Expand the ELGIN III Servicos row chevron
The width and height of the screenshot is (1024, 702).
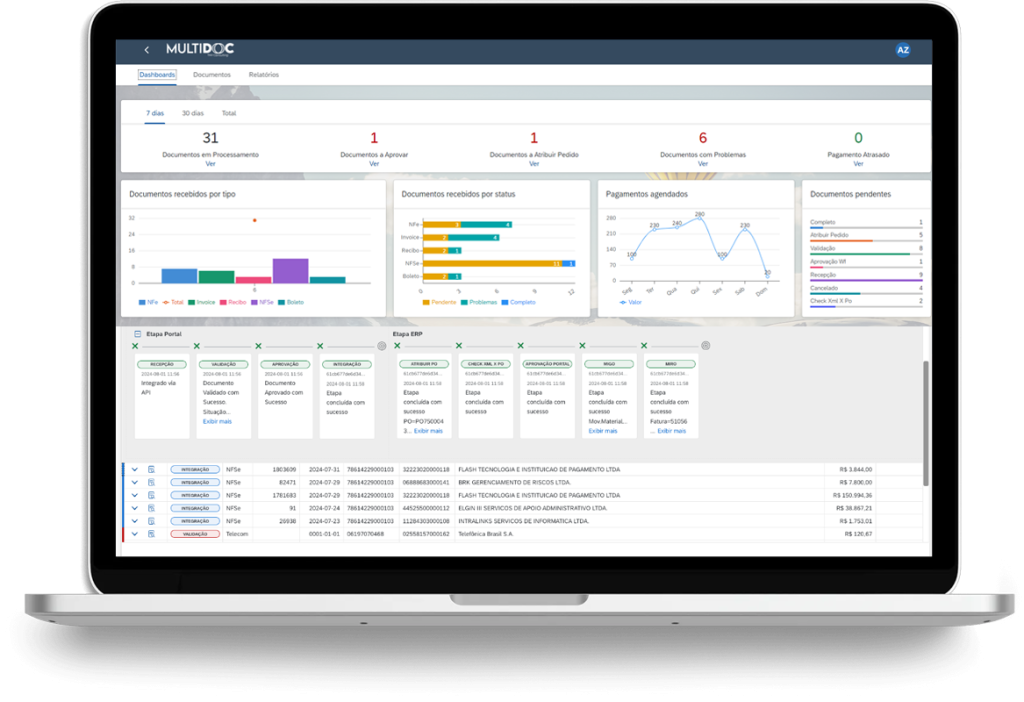coord(134,508)
